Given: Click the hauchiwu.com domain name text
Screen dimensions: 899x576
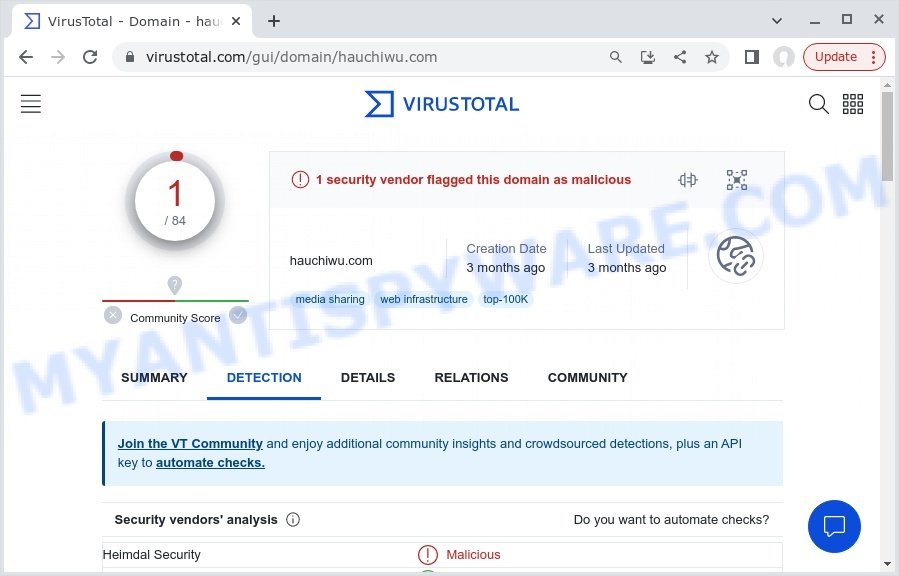Looking at the screenshot, I should coord(331,261).
